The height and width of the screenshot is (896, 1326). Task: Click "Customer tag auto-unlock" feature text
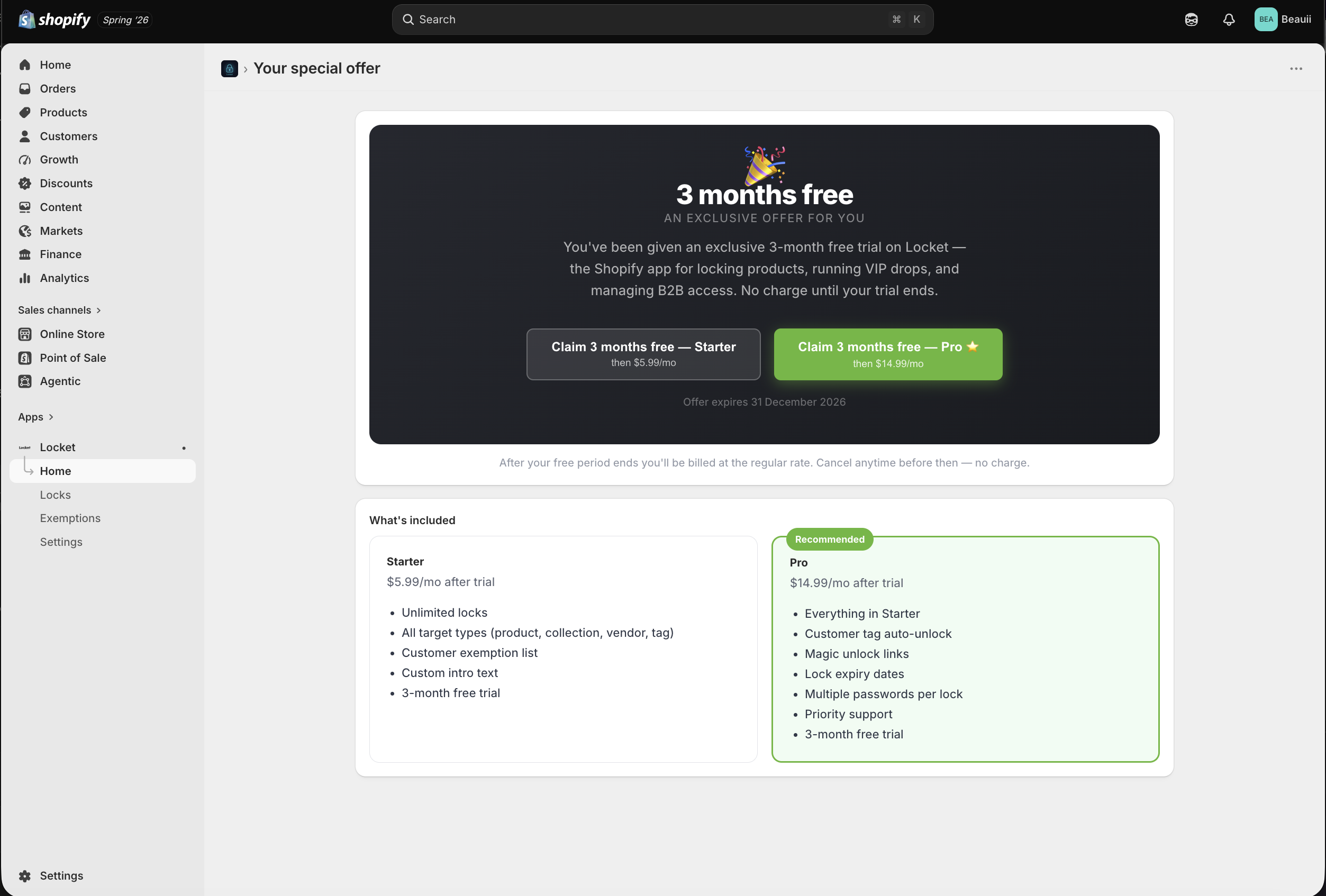(x=878, y=634)
